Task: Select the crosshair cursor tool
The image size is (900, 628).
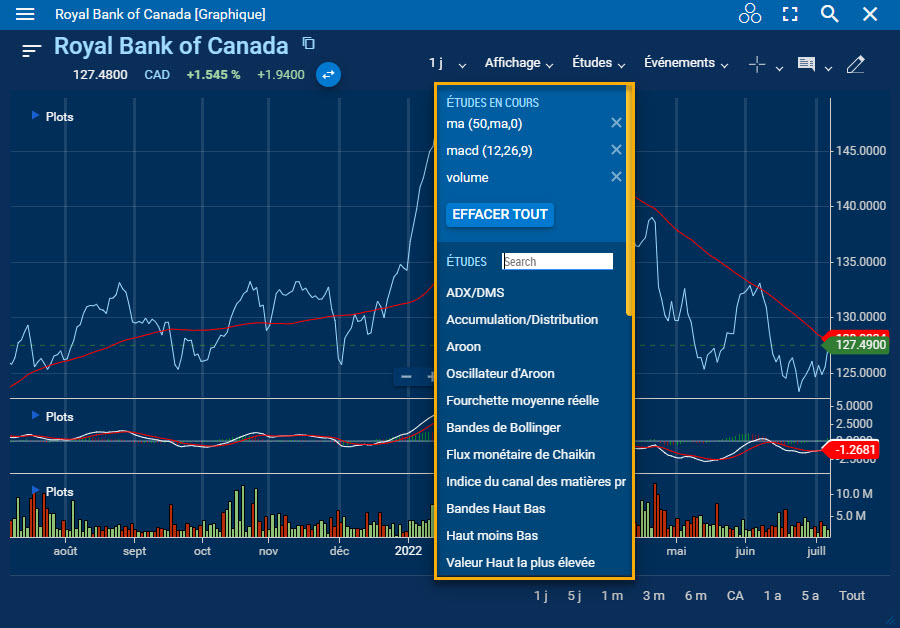Action: tap(757, 64)
